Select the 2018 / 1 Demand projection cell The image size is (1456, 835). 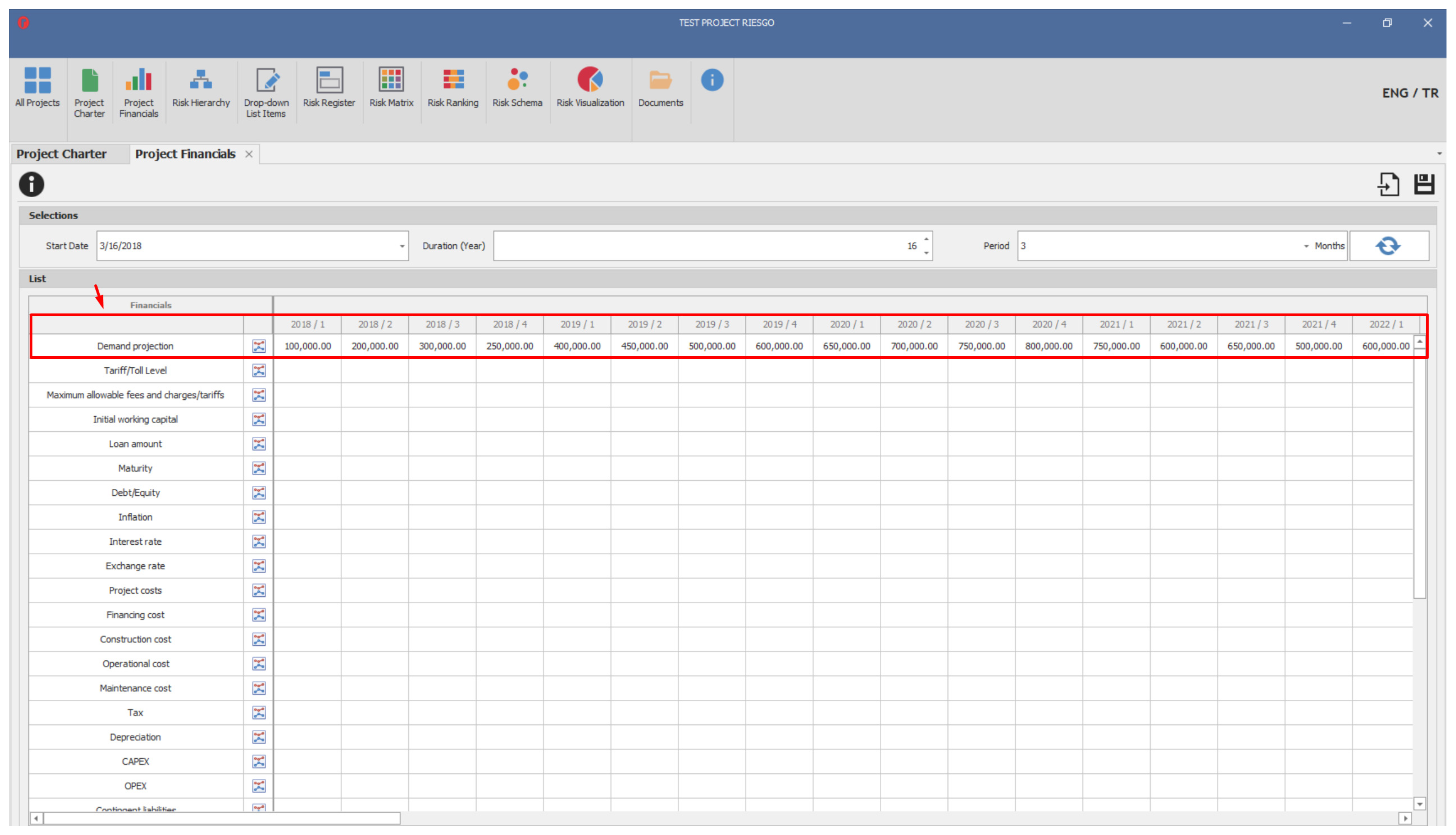click(x=308, y=346)
